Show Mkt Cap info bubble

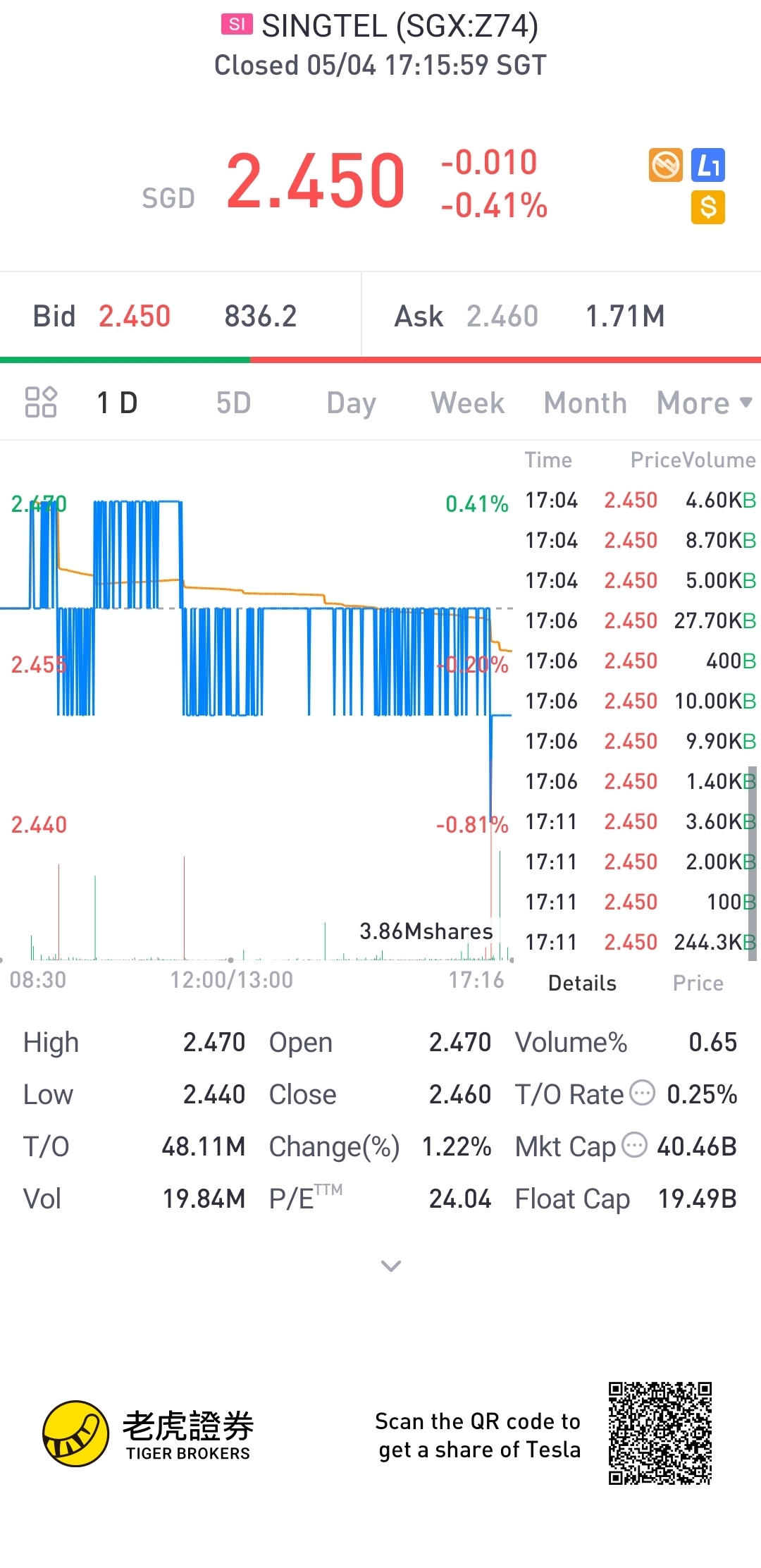pyautogui.click(x=634, y=1145)
